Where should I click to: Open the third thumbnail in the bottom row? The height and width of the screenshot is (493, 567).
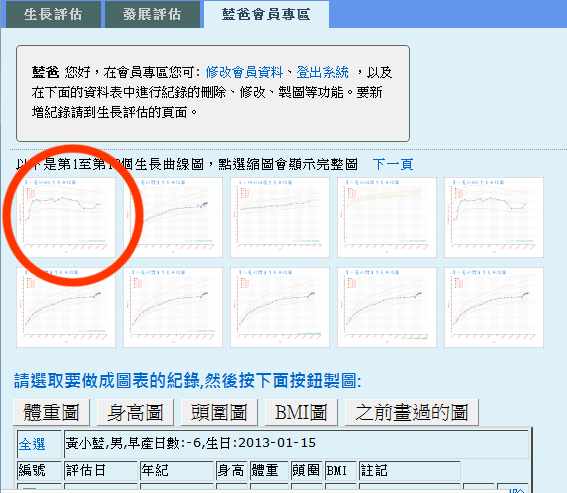coord(280,307)
